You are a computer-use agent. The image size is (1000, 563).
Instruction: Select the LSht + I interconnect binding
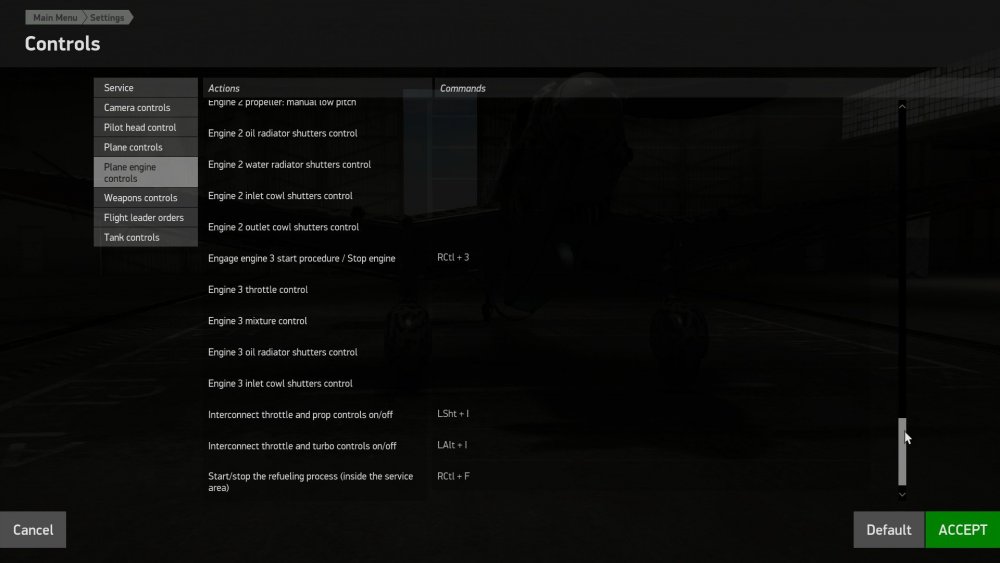click(x=453, y=414)
